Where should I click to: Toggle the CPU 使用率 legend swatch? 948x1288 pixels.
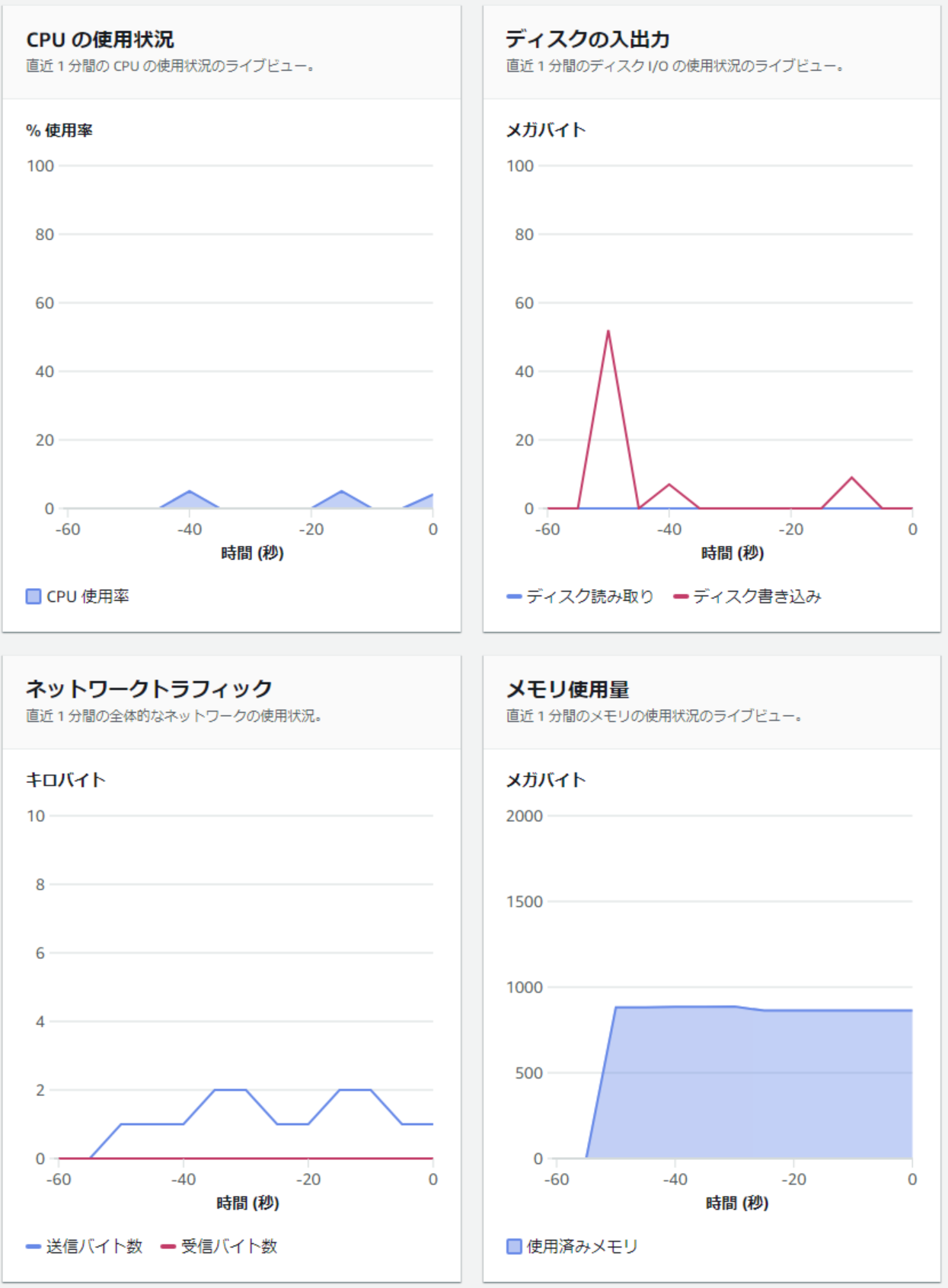click(x=34, y=596)
